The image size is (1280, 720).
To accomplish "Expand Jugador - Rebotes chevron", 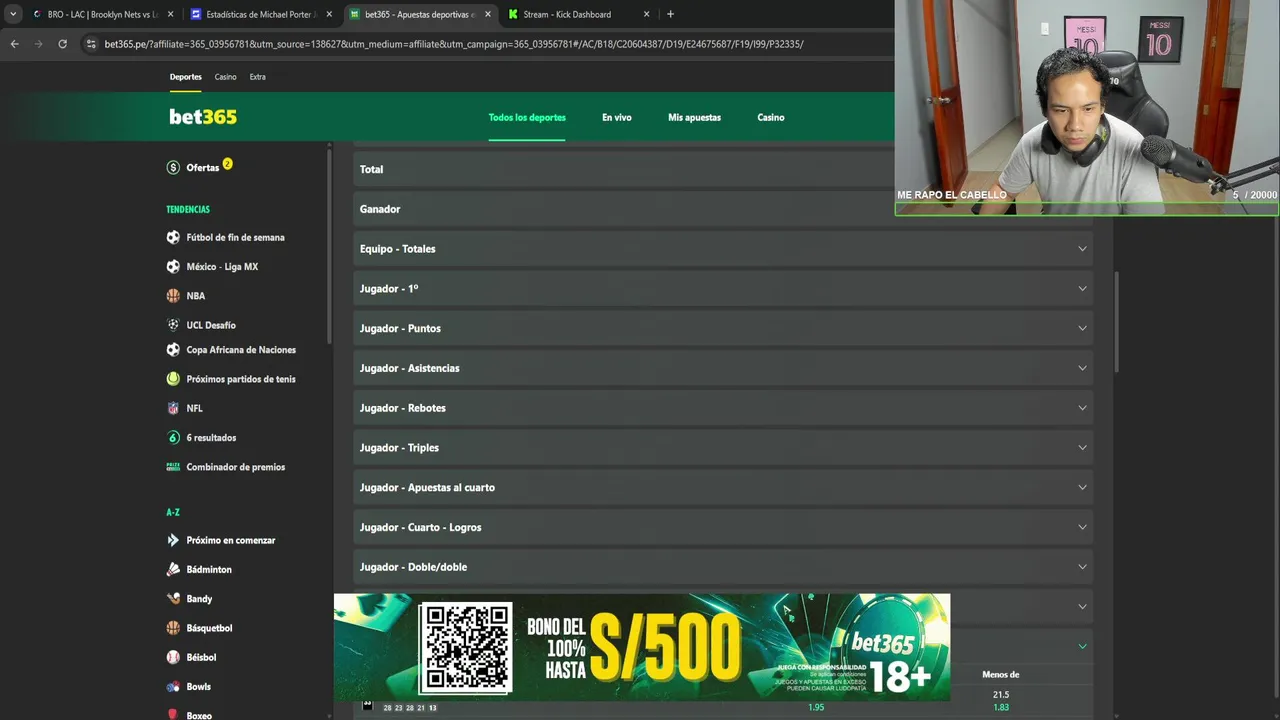I will (1082, 408).
